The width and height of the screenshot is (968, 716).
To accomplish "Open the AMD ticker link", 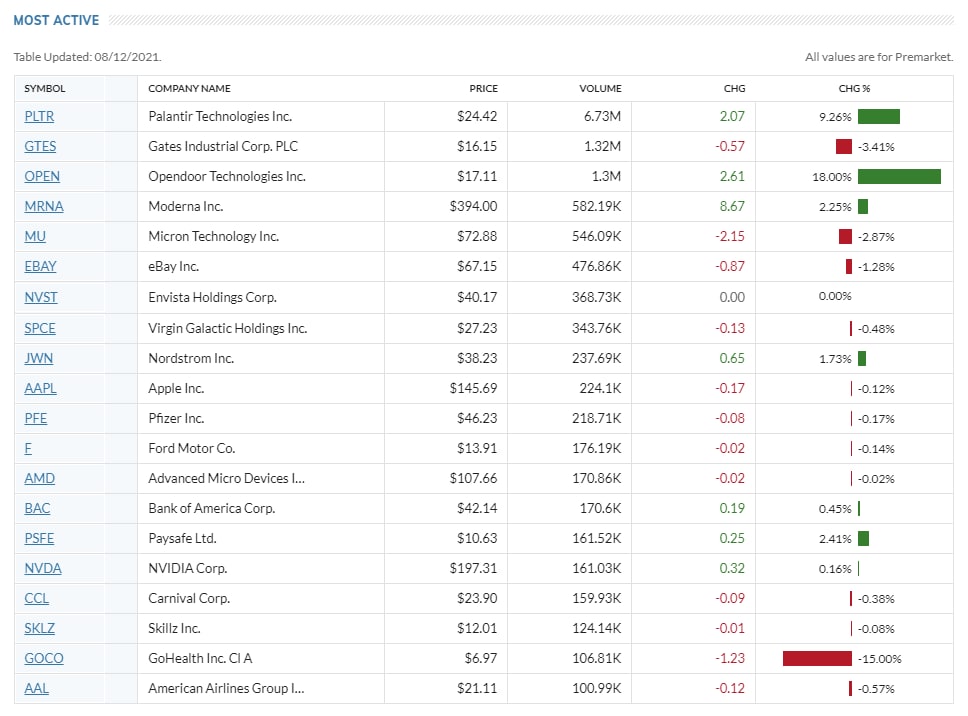I will 40,478.
